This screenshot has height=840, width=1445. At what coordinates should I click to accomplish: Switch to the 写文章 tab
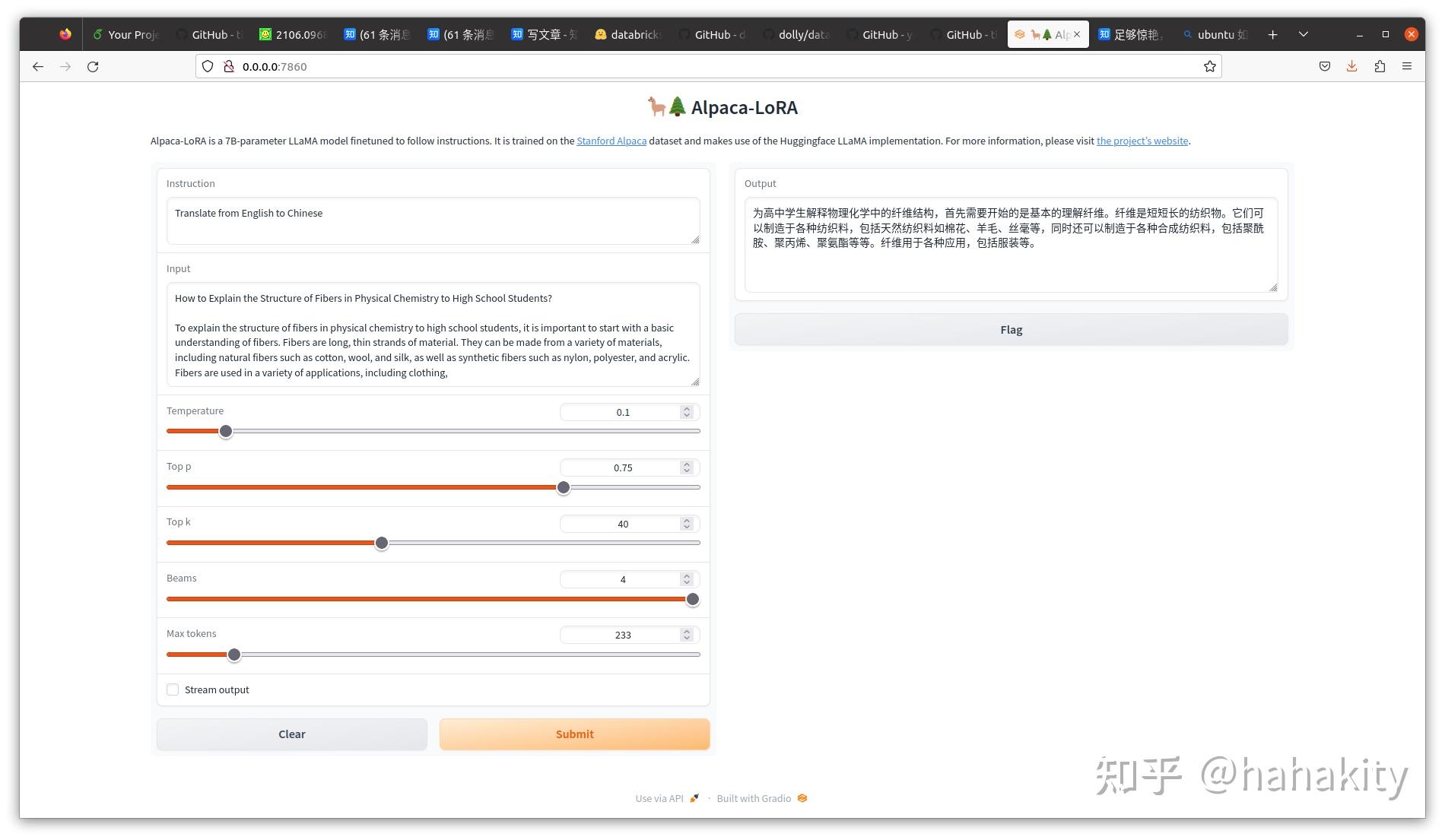[544, 34]
